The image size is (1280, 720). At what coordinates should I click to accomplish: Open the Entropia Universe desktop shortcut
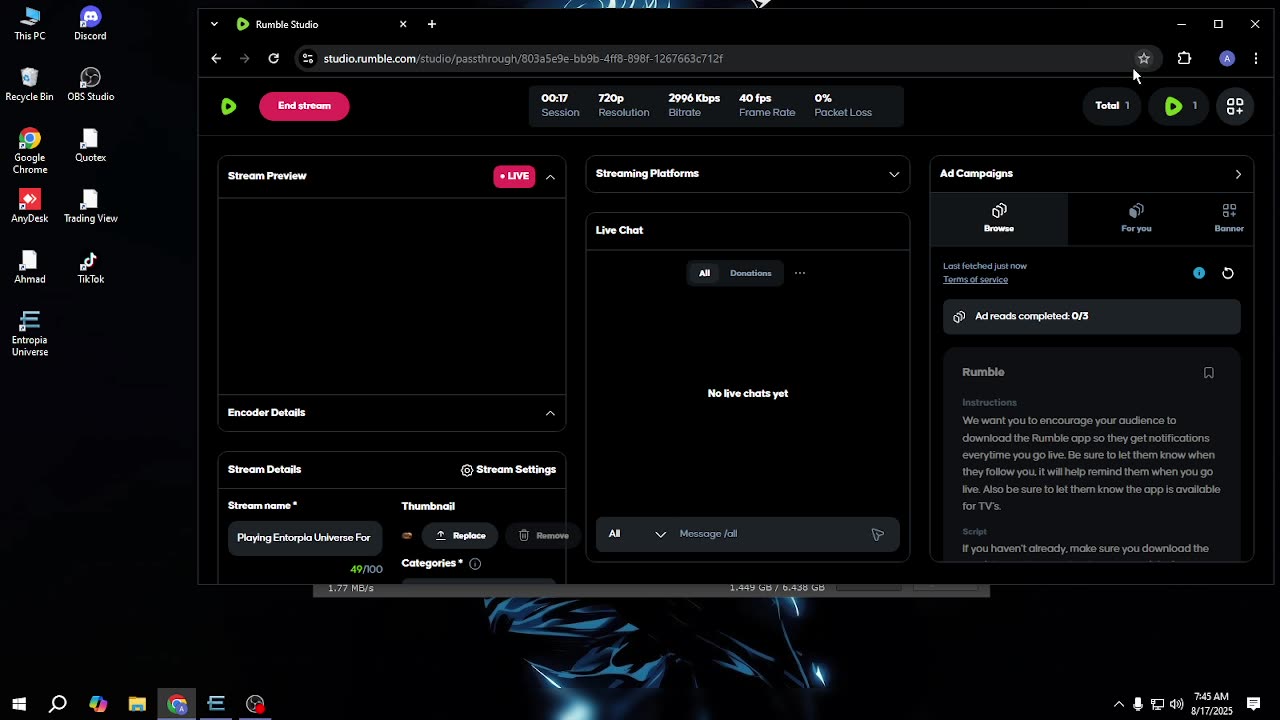(30, 334)
